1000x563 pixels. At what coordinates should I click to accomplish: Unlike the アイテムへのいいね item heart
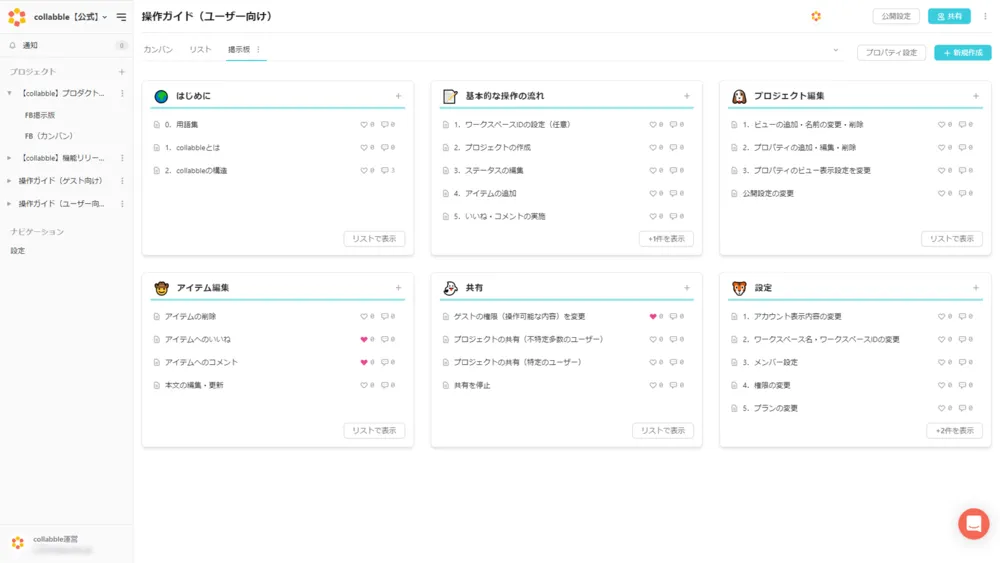tap(364, 340)
